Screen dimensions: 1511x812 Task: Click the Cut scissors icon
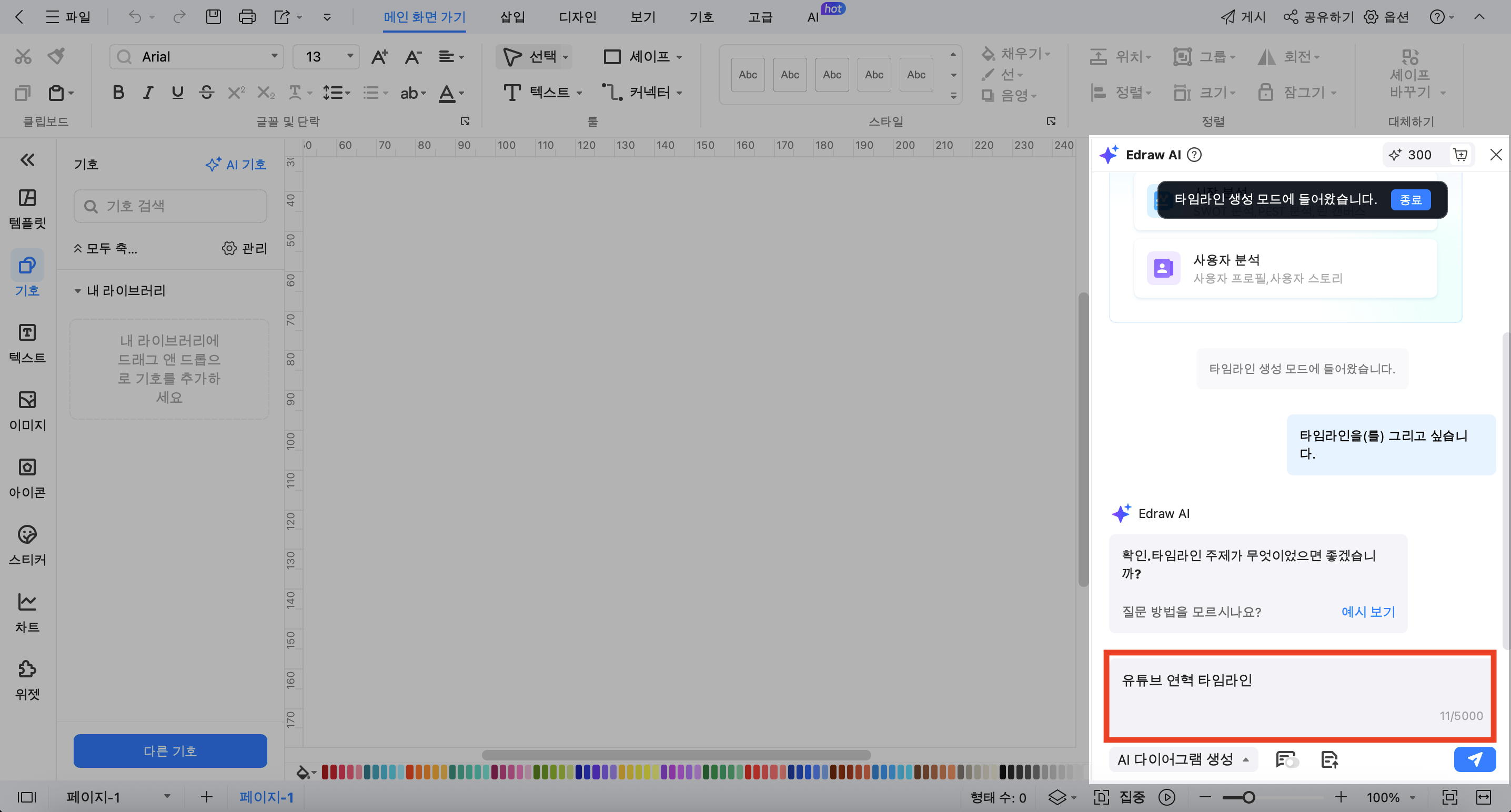click(23, 56)
